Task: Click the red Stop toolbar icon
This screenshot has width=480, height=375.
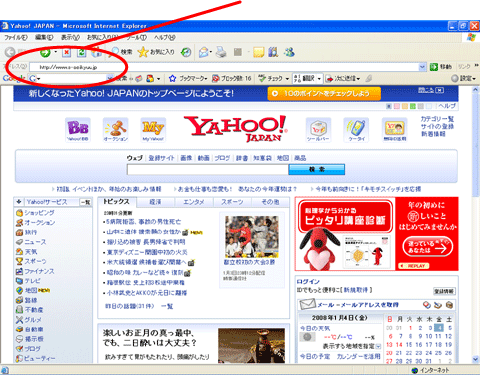Action: (x=67, y=52)
